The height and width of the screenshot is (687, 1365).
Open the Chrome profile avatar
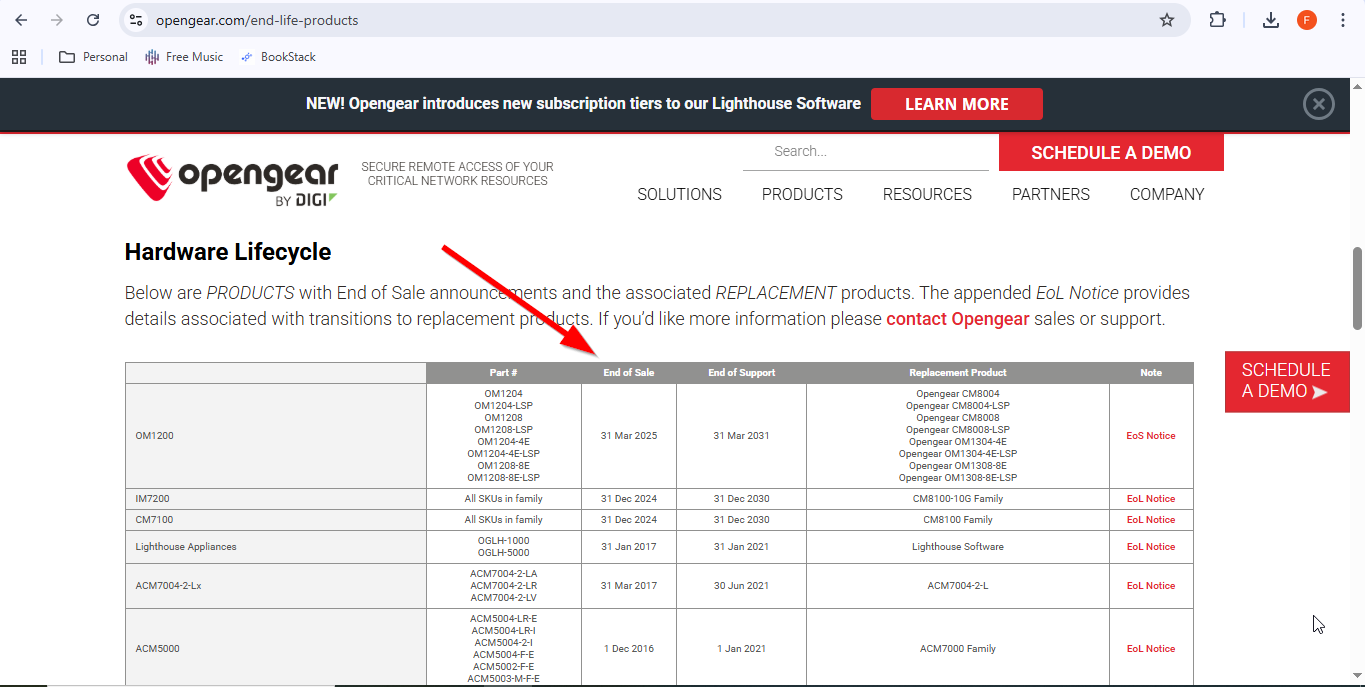coord(1307,20)
